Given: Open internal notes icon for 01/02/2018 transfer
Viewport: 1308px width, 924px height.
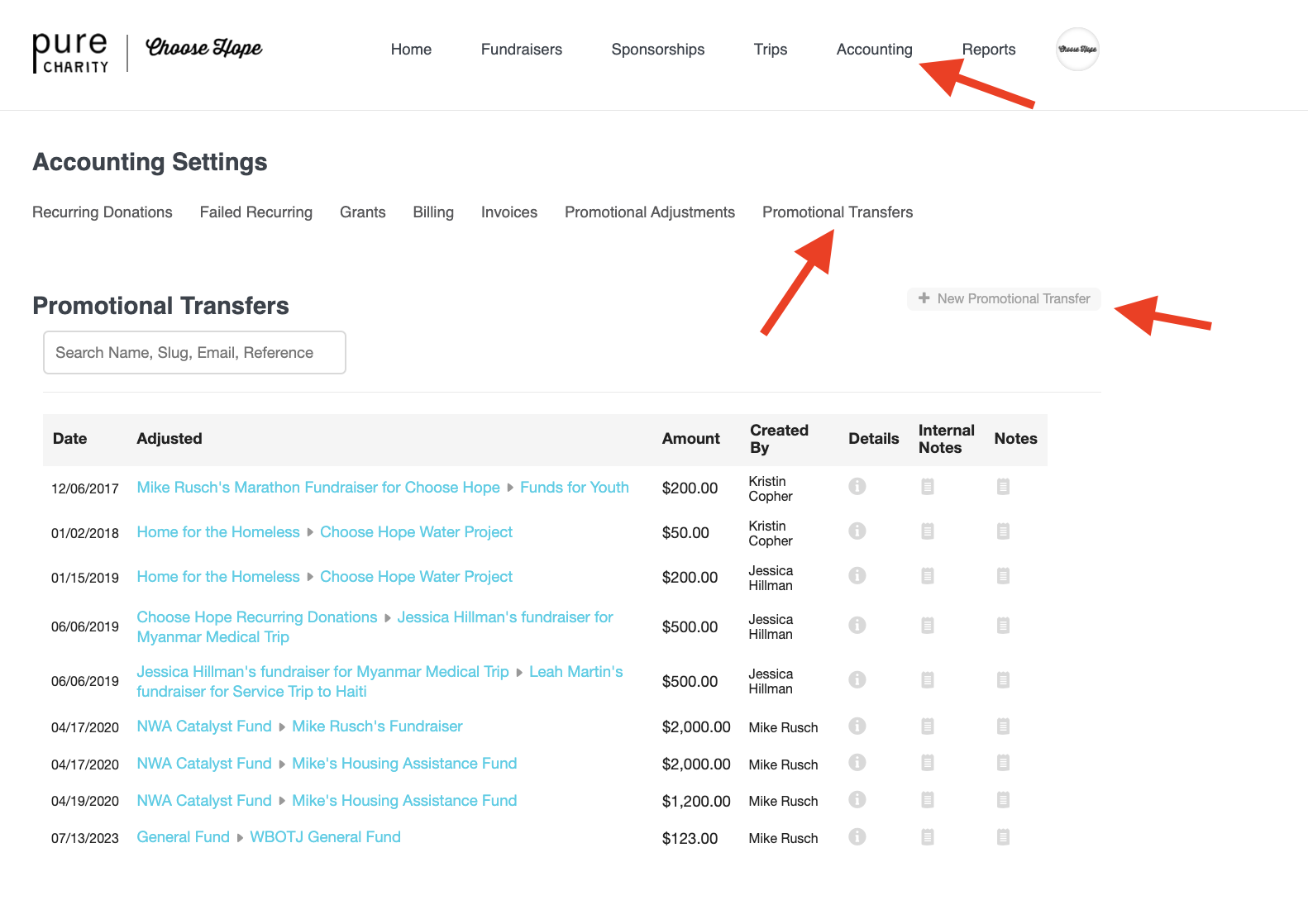Looking at the screenshot, I should [x=927, y=531].
